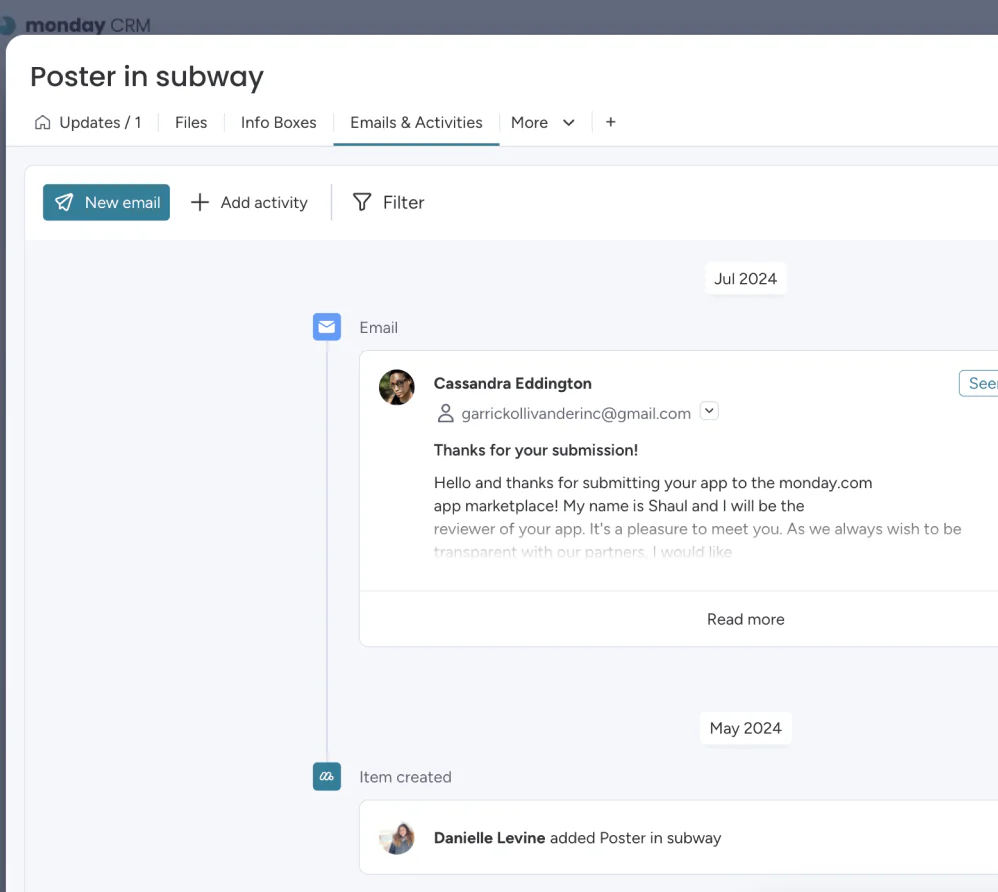Screen dimensions: 998x892
Task: Click garrickollivanderinc@gmail.com address
Action: click(x=576, y=414)
